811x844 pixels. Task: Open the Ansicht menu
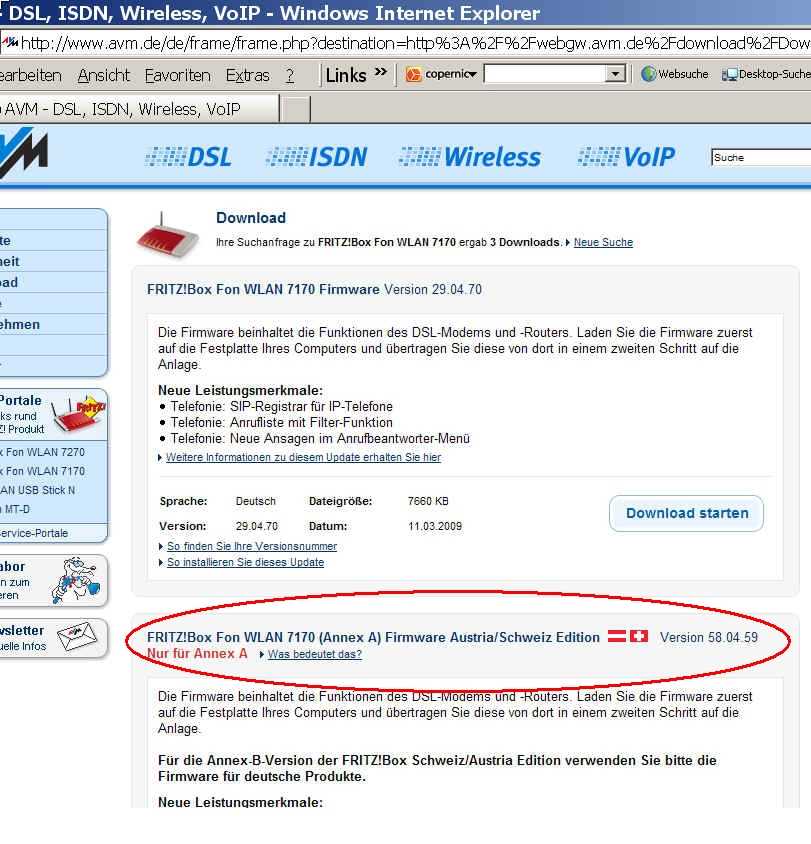click(x=104, y=75)
